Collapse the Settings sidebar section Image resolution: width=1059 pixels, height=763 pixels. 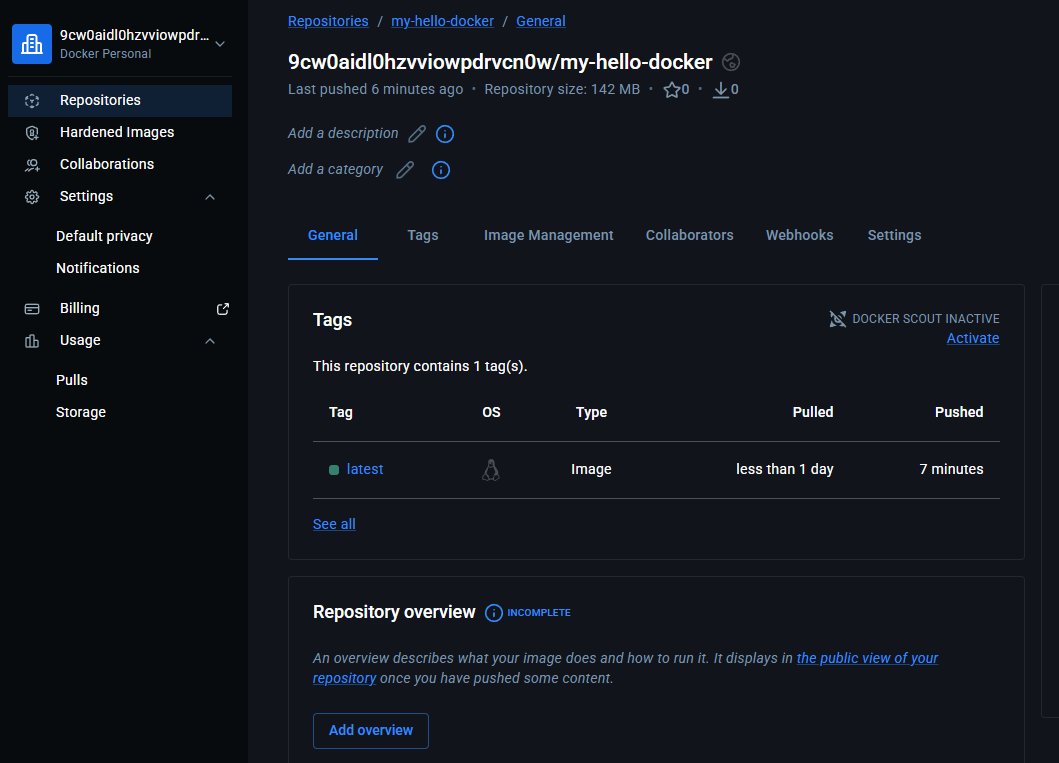[210, 197]
